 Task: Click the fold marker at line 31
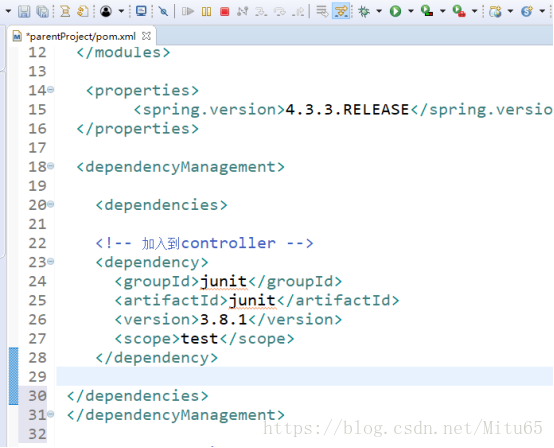[51, 414]
